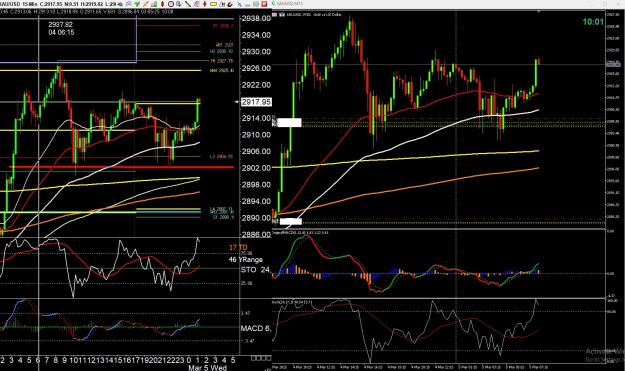Select the yellow horizontal line near 2926

100,71
